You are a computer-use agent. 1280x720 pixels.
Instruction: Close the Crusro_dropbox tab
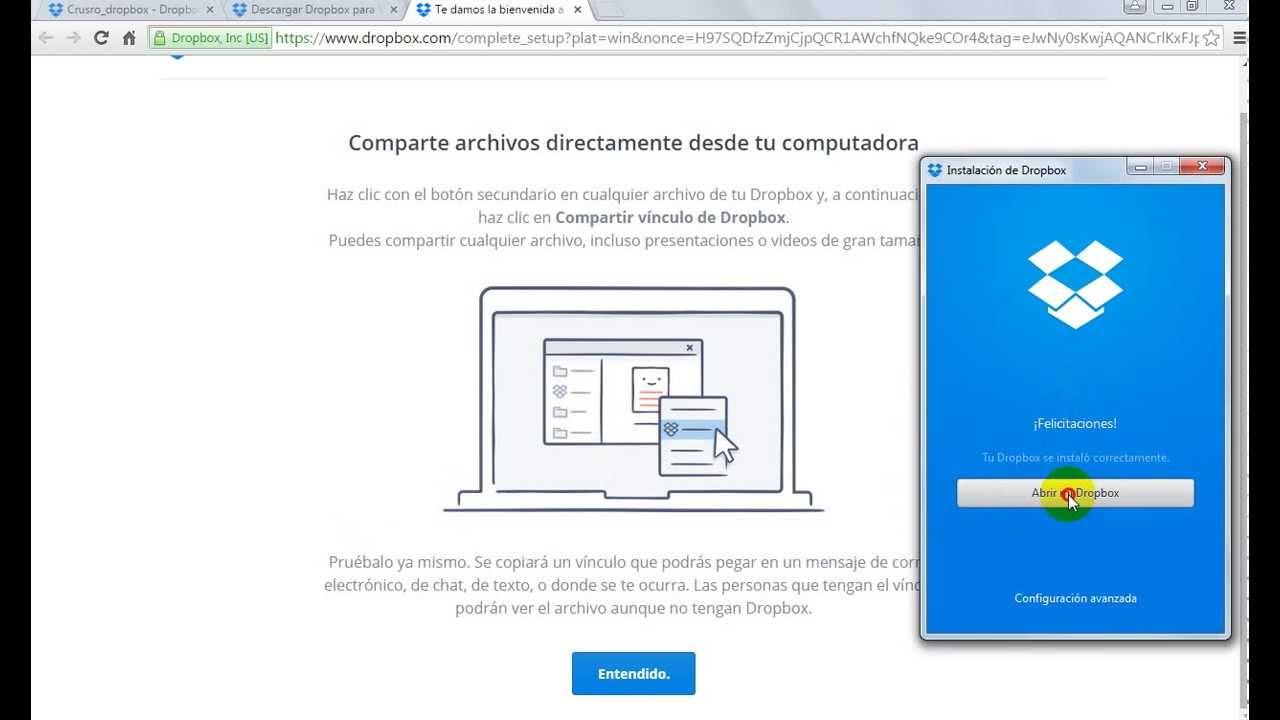click(x=209, y=10)
